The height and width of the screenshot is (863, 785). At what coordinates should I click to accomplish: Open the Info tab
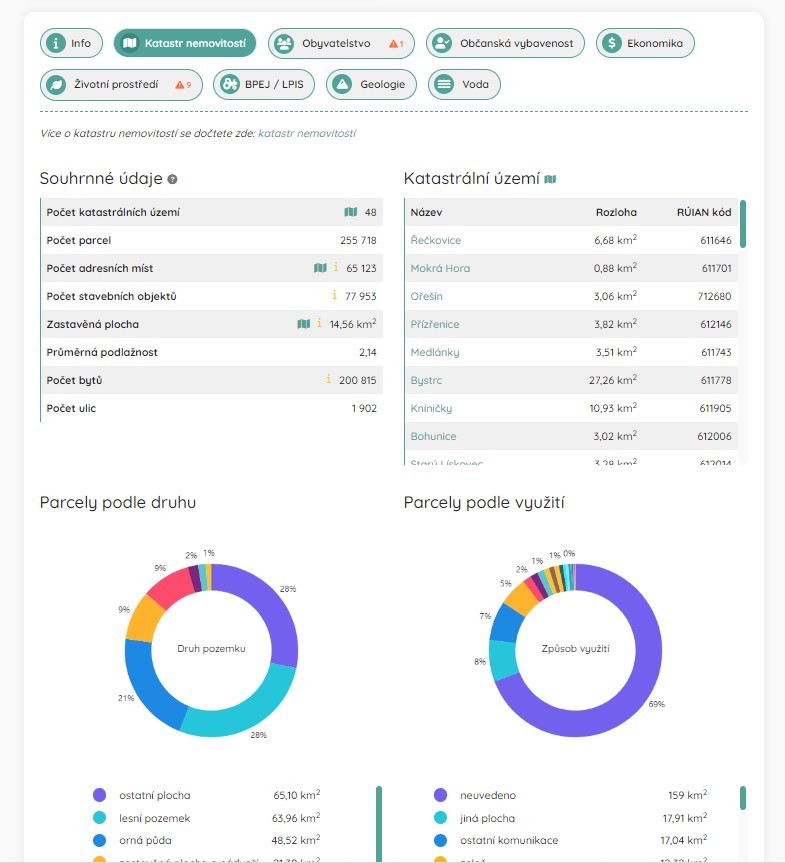click(x=71, y=43)
